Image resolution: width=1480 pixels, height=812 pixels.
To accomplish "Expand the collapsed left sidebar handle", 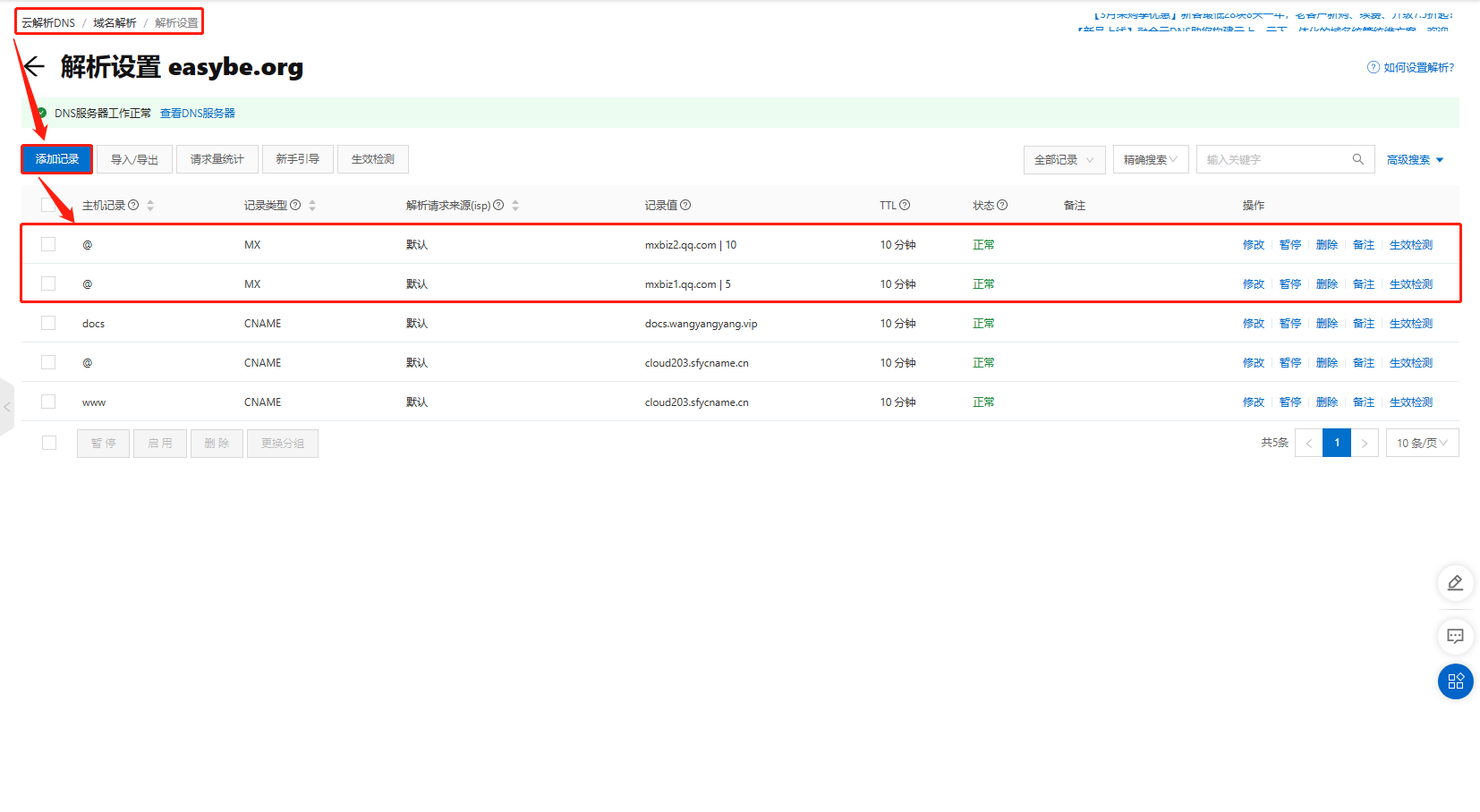I will coord(7,407).
